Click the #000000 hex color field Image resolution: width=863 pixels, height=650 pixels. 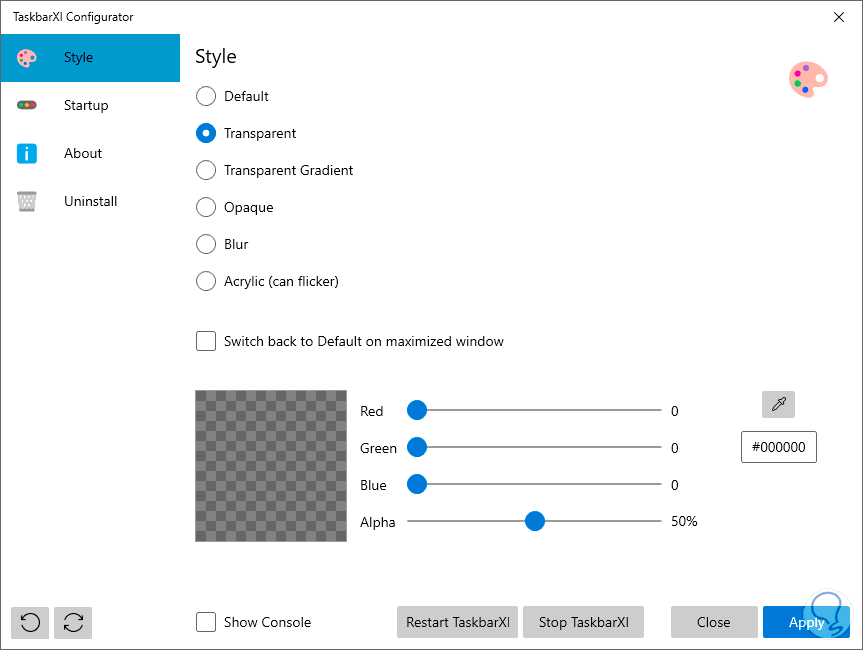(779, 448)
